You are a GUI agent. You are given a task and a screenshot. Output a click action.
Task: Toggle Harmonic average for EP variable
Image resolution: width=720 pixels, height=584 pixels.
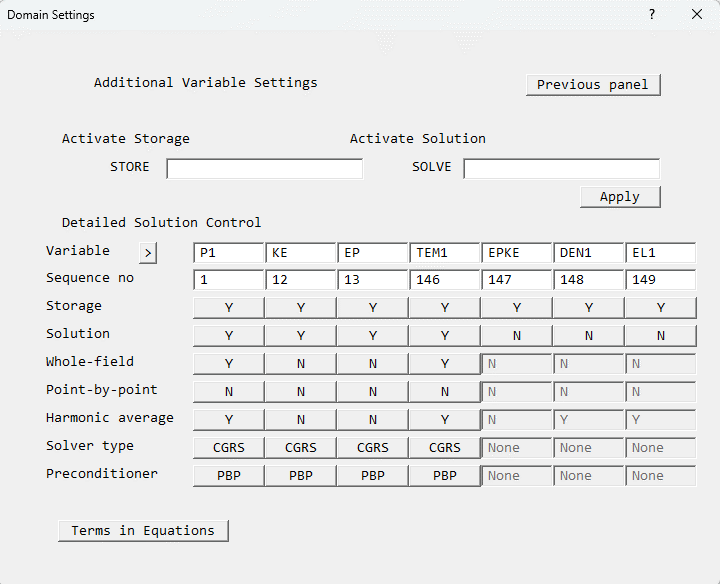373,420
